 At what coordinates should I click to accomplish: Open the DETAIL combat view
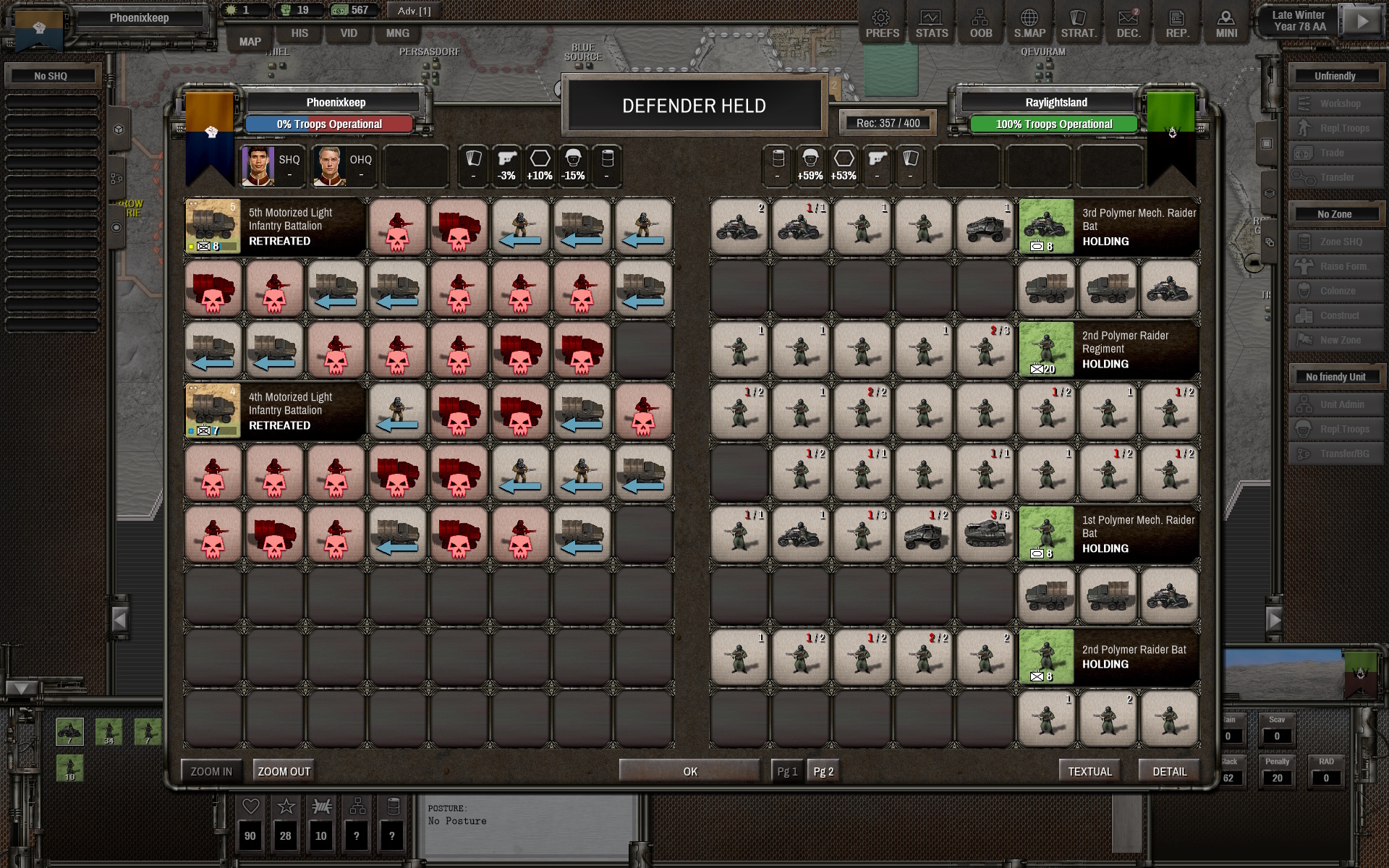pos(1169,772)
